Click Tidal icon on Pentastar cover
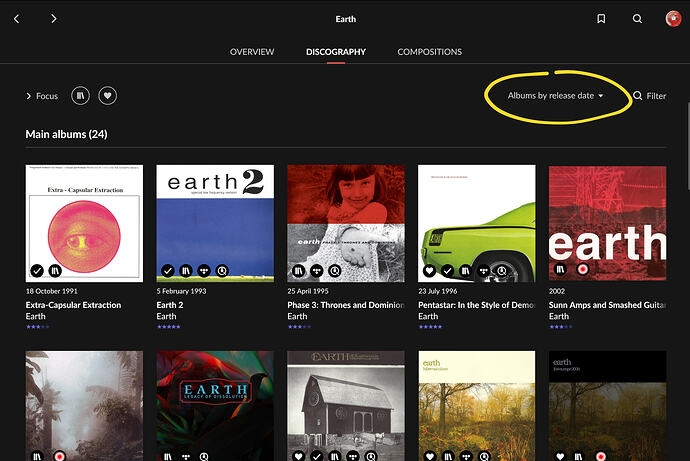 pyautogui.click(x=484, y=271)
